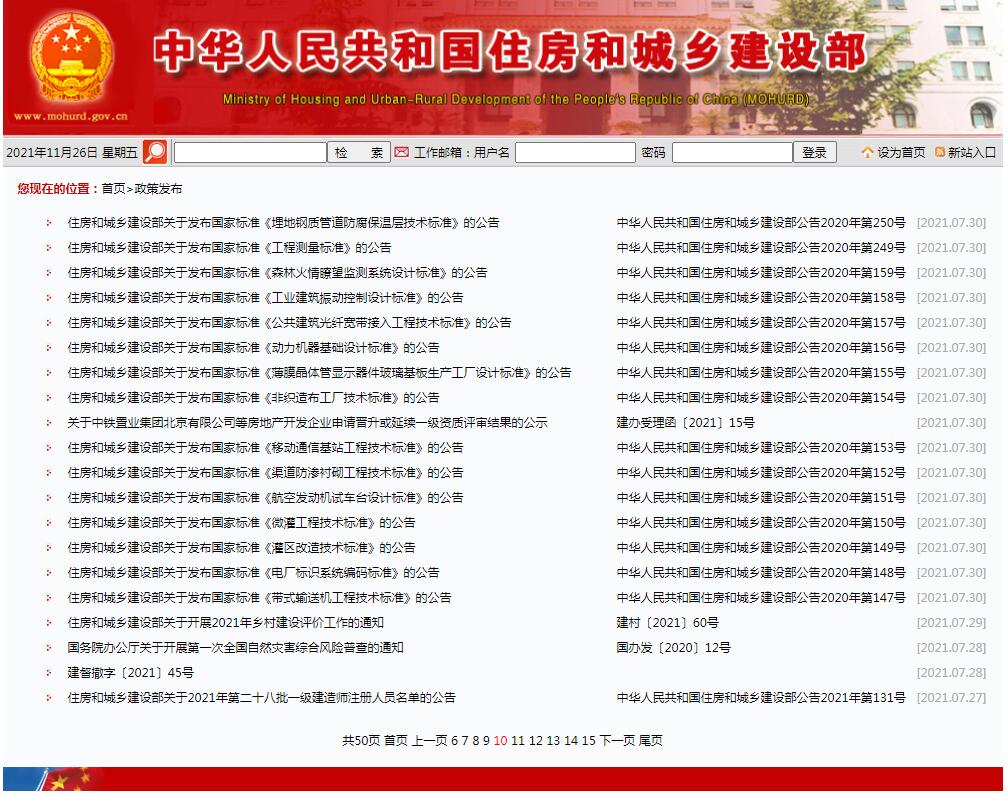The width and height of the screenshot is (1008, 796).
Task: Click 上一页 to go to previous page
Action: (x=429, y=741)
